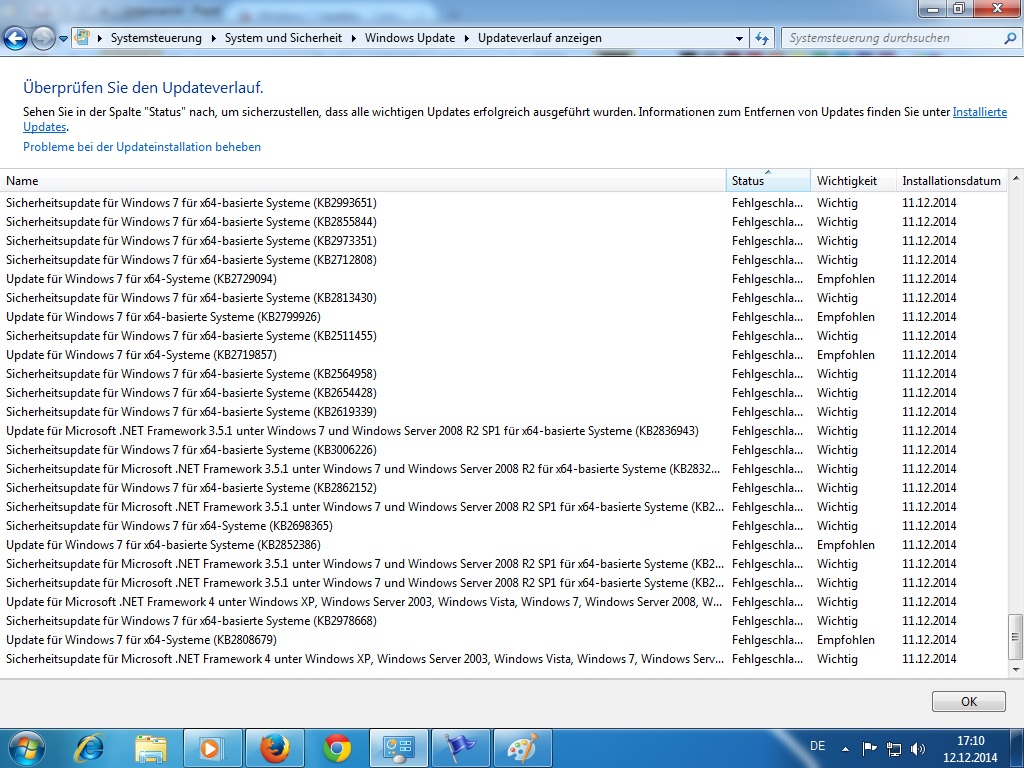The width and height of the screenshot is (1024, 768).
Task: Launch Google Chrome from the taskbar
Action: click(x=336, y=748)
